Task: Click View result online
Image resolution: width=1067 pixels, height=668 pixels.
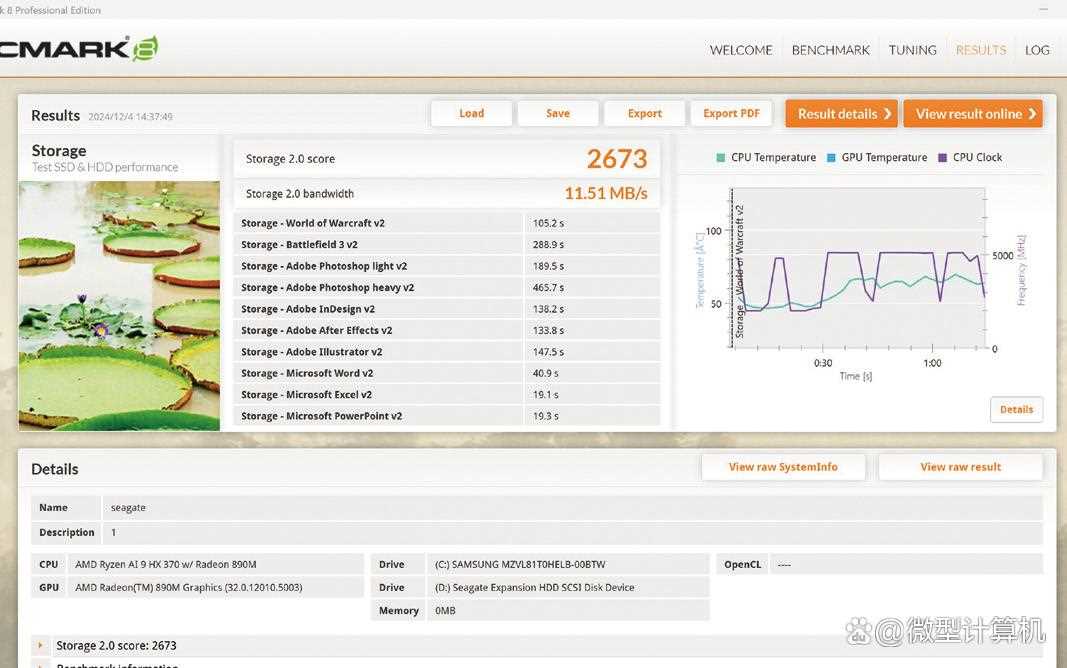Action: click(x=972, y=114)
